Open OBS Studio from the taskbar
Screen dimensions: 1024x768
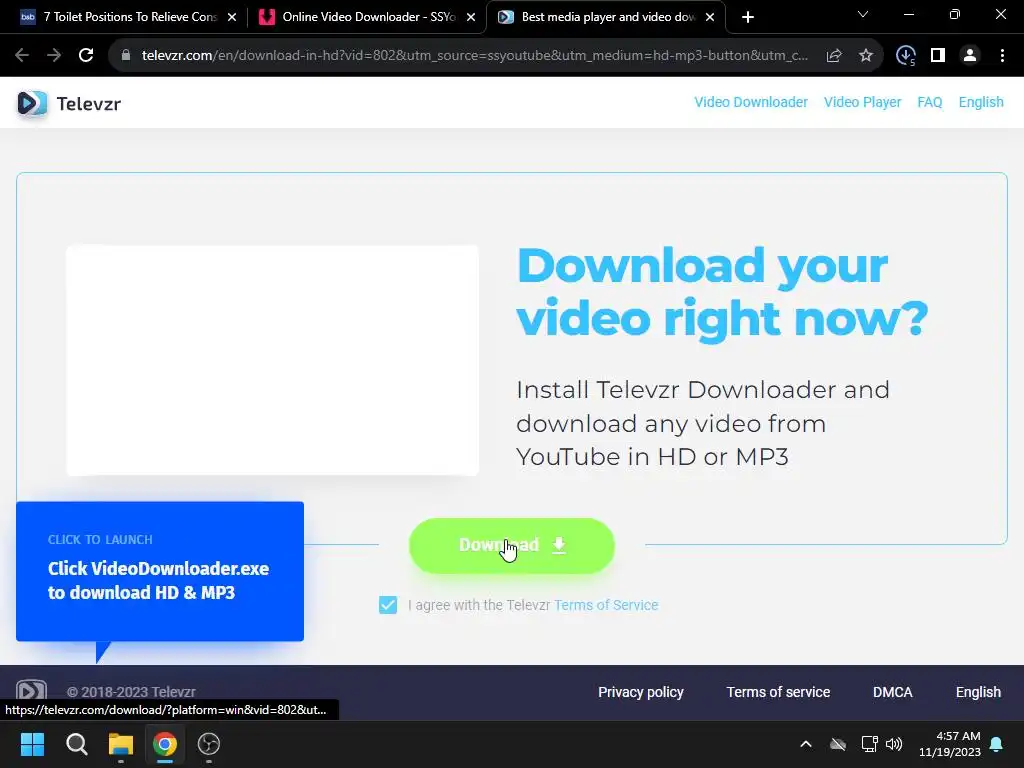pyautogui.click(x=209, y=744)
